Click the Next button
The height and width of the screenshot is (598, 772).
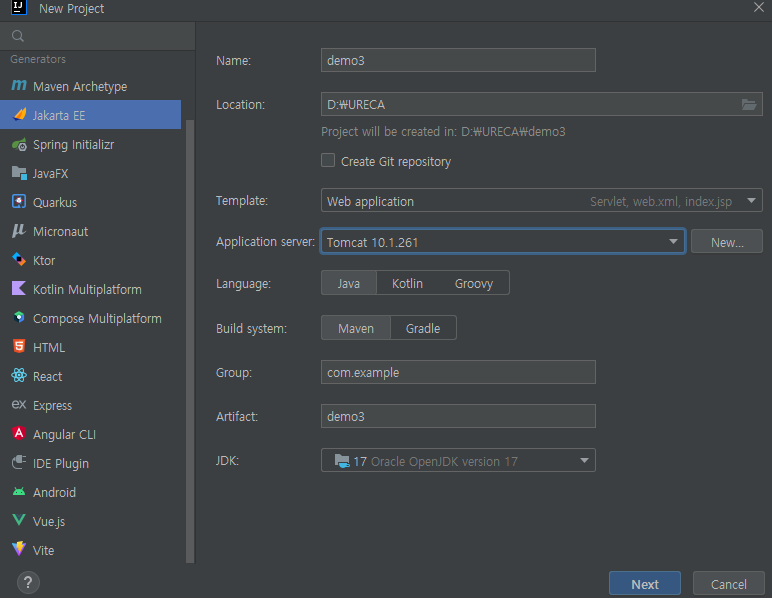644,584
